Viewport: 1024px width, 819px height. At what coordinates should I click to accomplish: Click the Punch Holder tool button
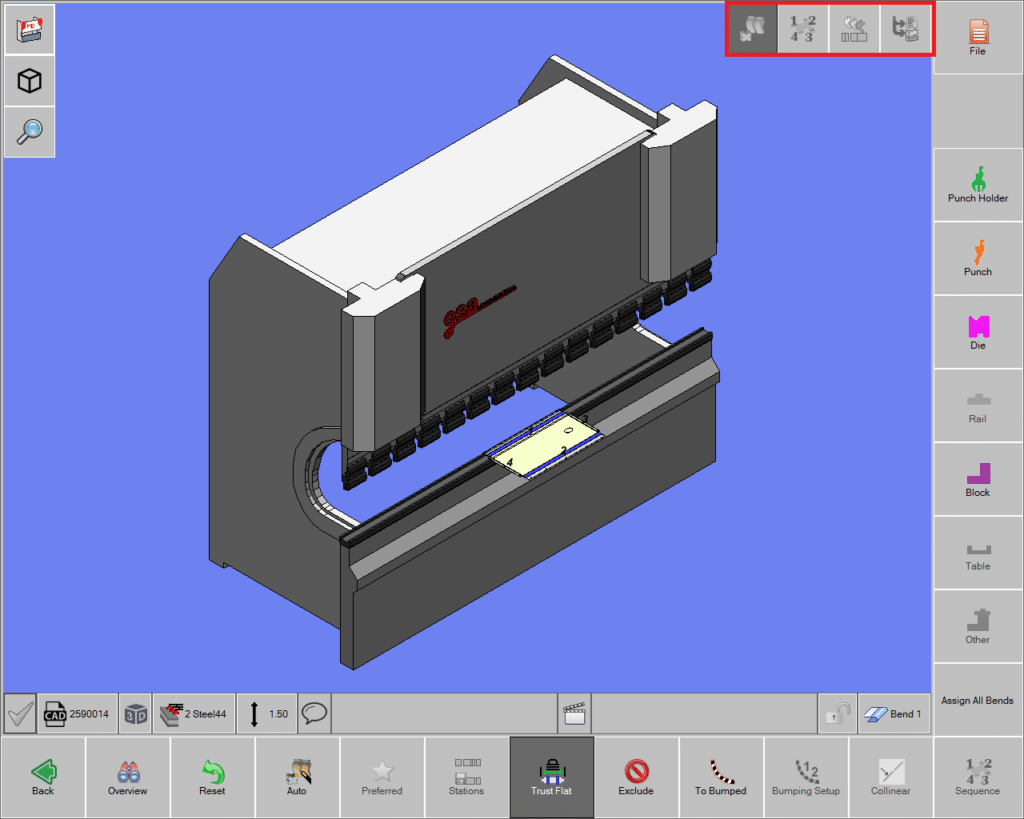(x=977, y=184)
